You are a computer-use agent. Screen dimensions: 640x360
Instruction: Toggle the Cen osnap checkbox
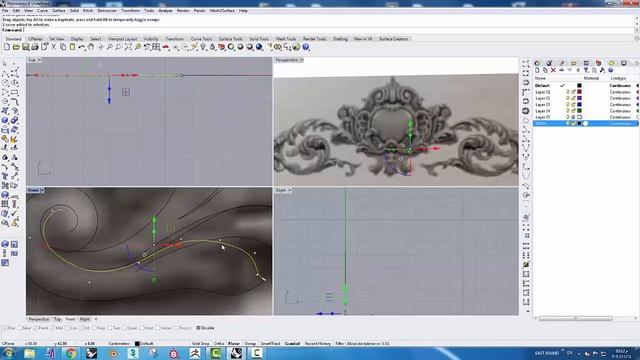coord(67,328)
